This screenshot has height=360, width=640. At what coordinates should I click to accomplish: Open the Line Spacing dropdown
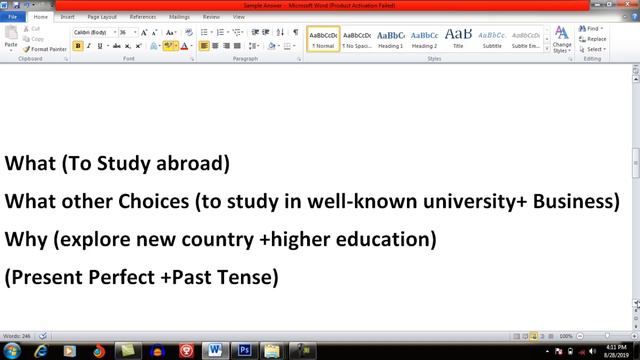[254, 46]
